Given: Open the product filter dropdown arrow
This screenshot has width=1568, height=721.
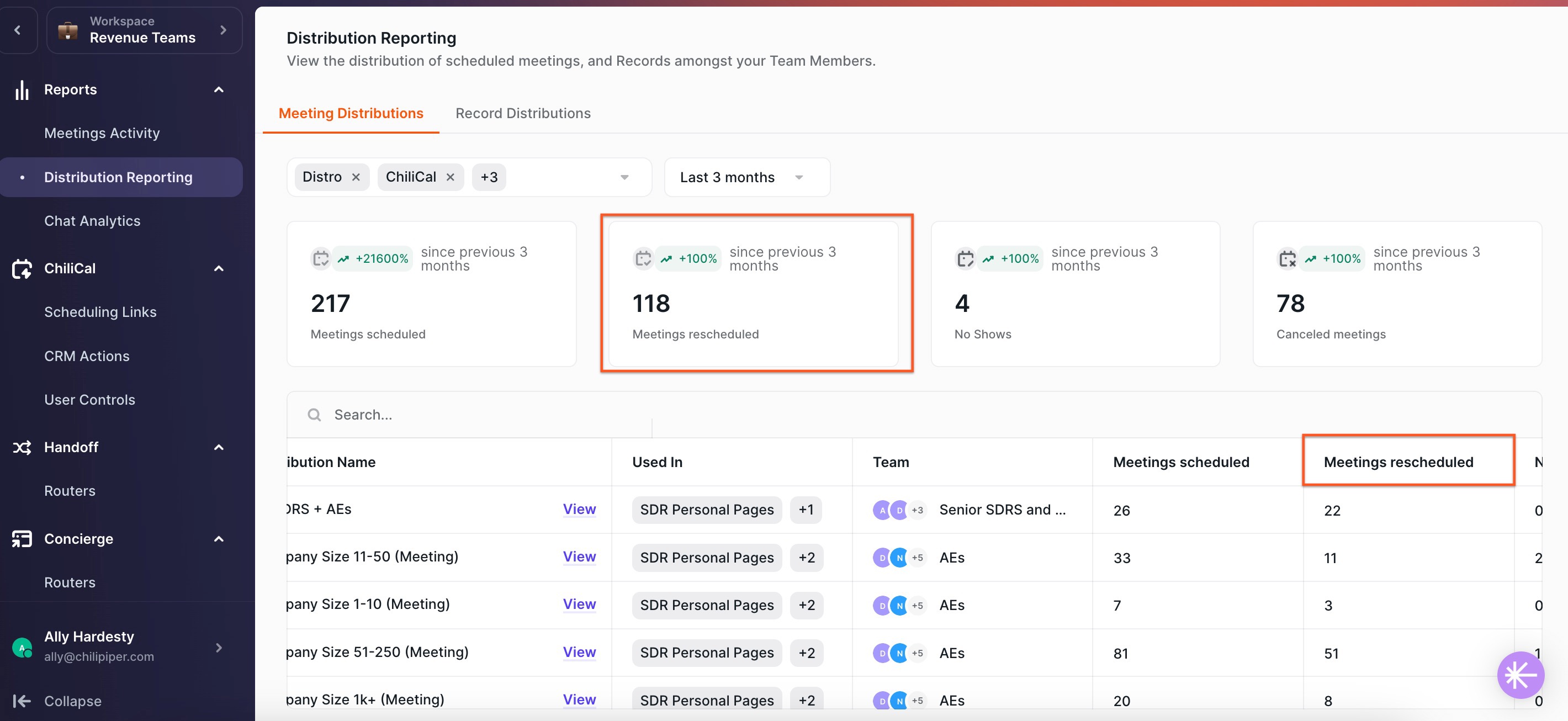Looking at the screenshot, I should 624,177.
